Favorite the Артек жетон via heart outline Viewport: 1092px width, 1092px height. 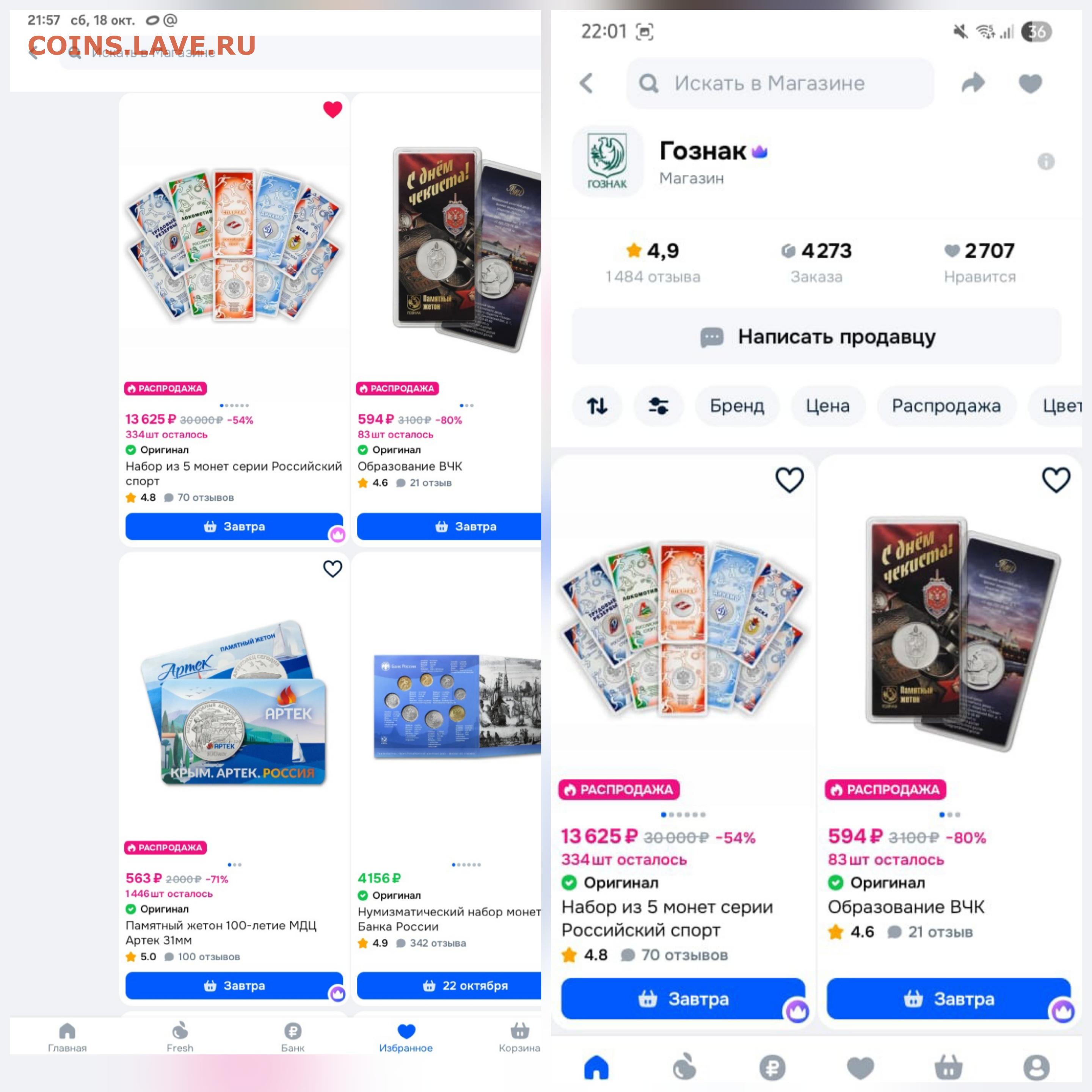(x=333, y=569)
